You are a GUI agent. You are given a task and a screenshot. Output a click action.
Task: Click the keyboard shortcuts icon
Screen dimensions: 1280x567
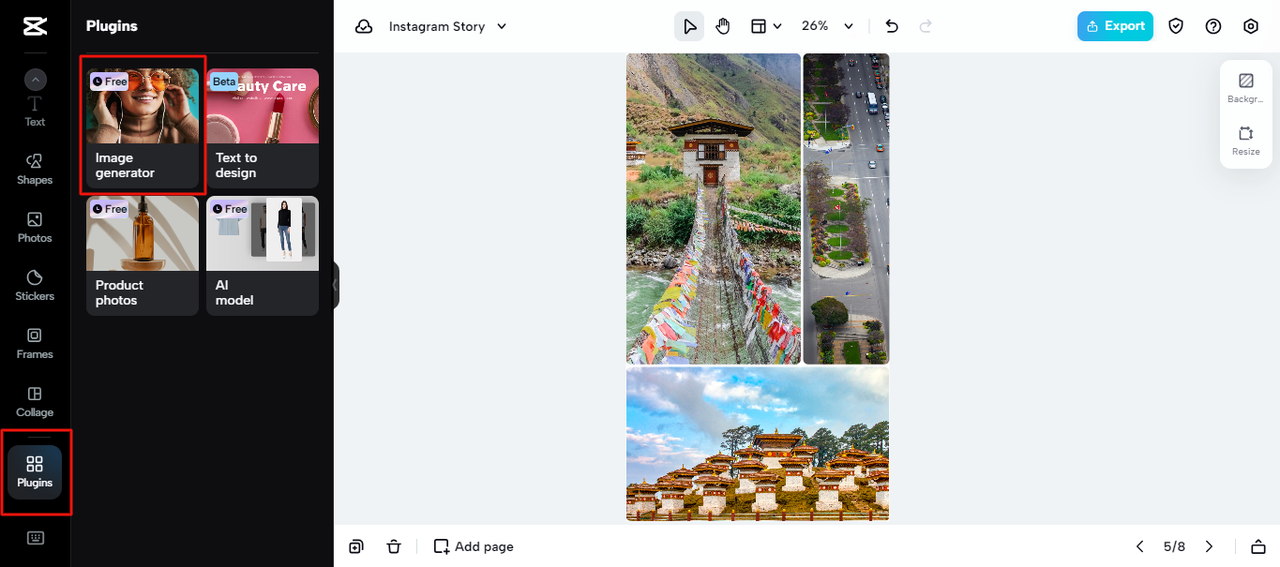tap(35, 538)
